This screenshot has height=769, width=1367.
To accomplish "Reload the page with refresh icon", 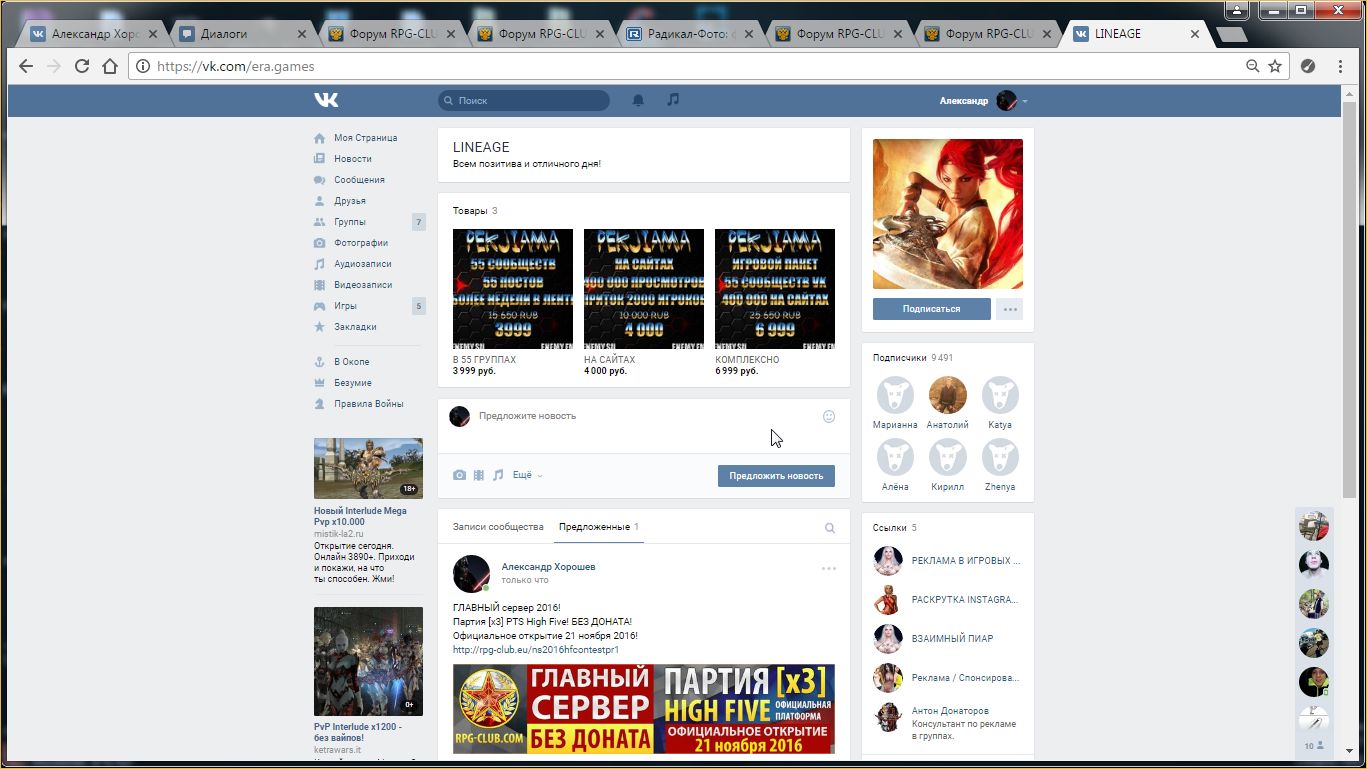I will point(82,66).
